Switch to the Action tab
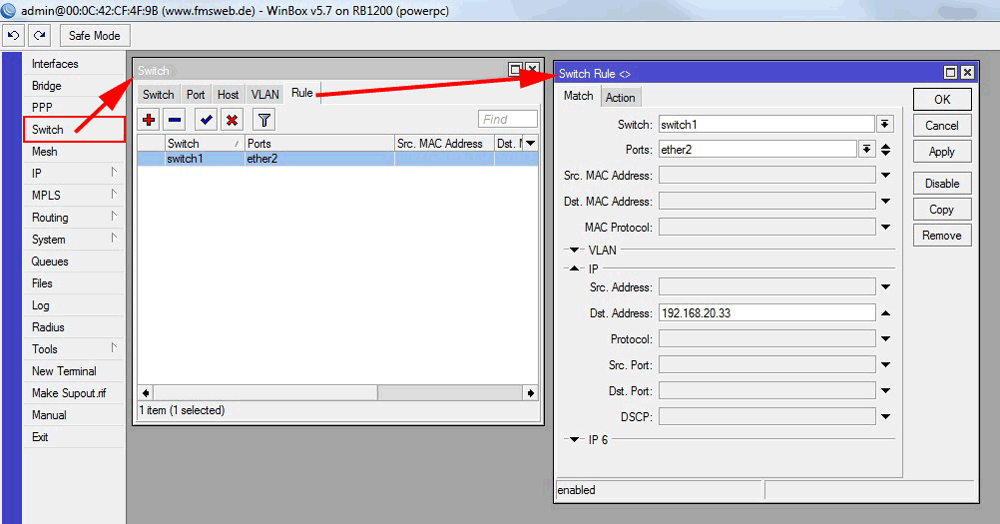Screen dimensions: 1000x524 point(620,97)
